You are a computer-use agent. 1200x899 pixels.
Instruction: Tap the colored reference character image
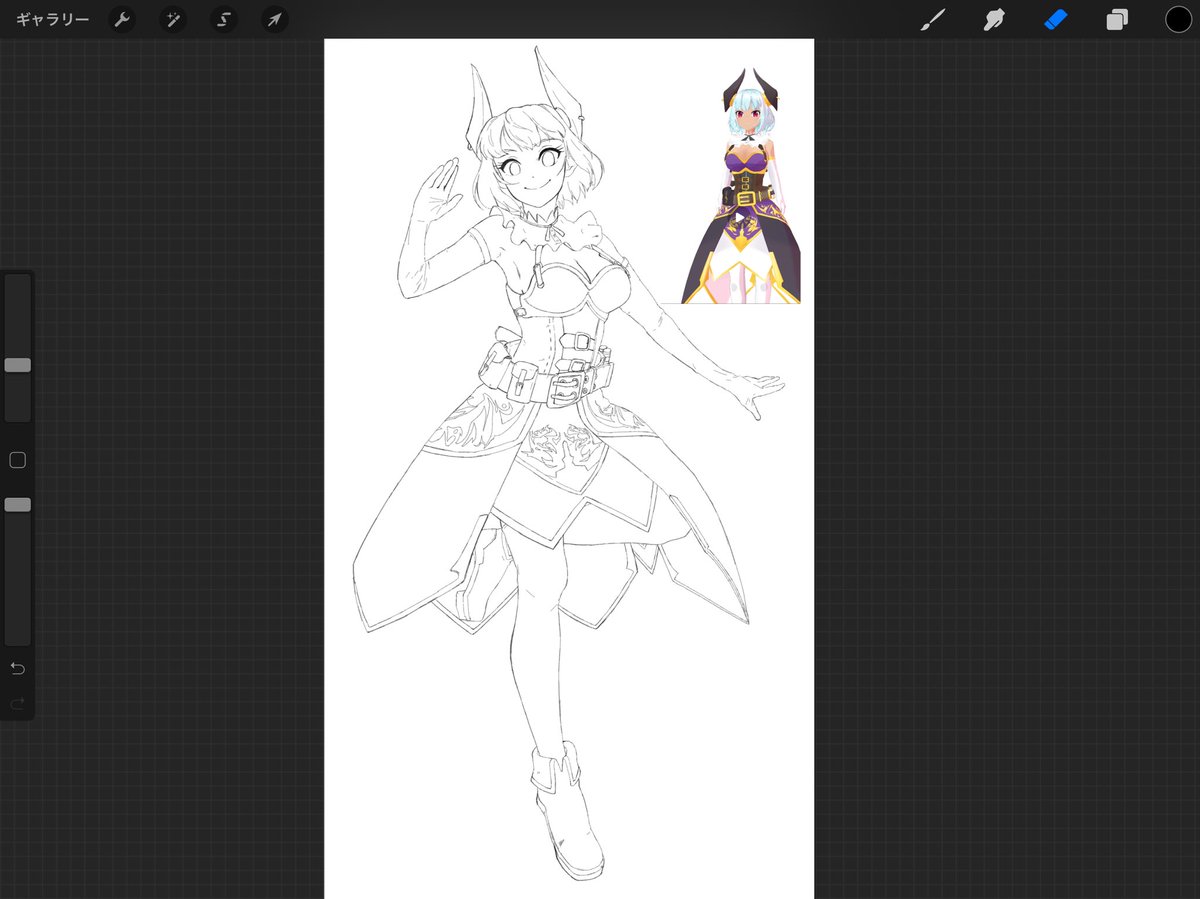click(741, 185)
